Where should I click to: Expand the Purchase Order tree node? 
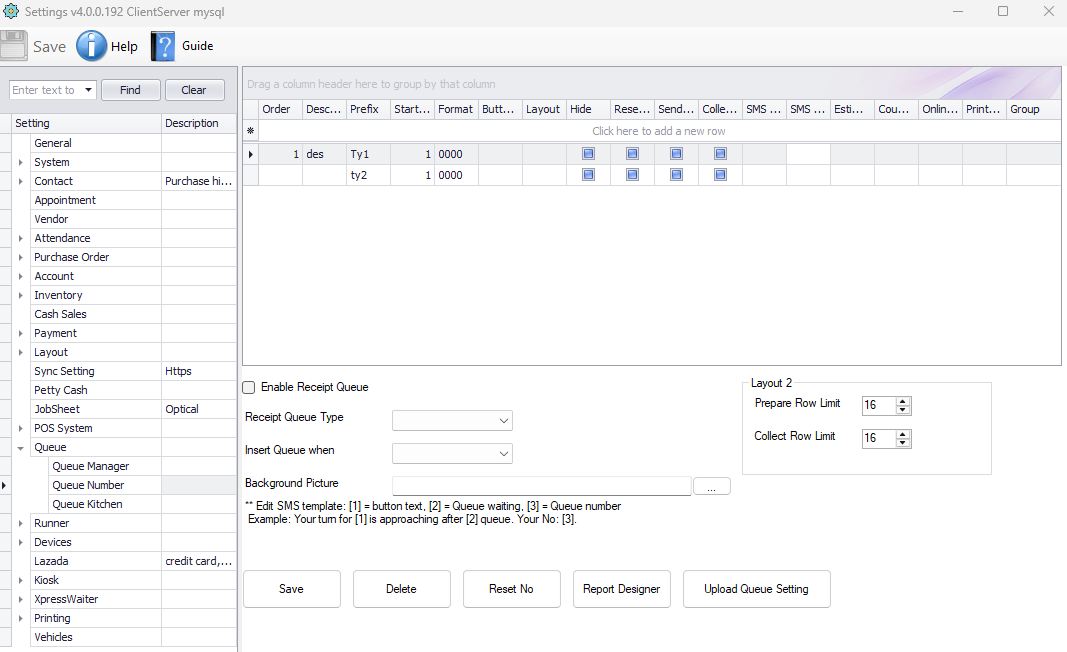click(20, 257)
